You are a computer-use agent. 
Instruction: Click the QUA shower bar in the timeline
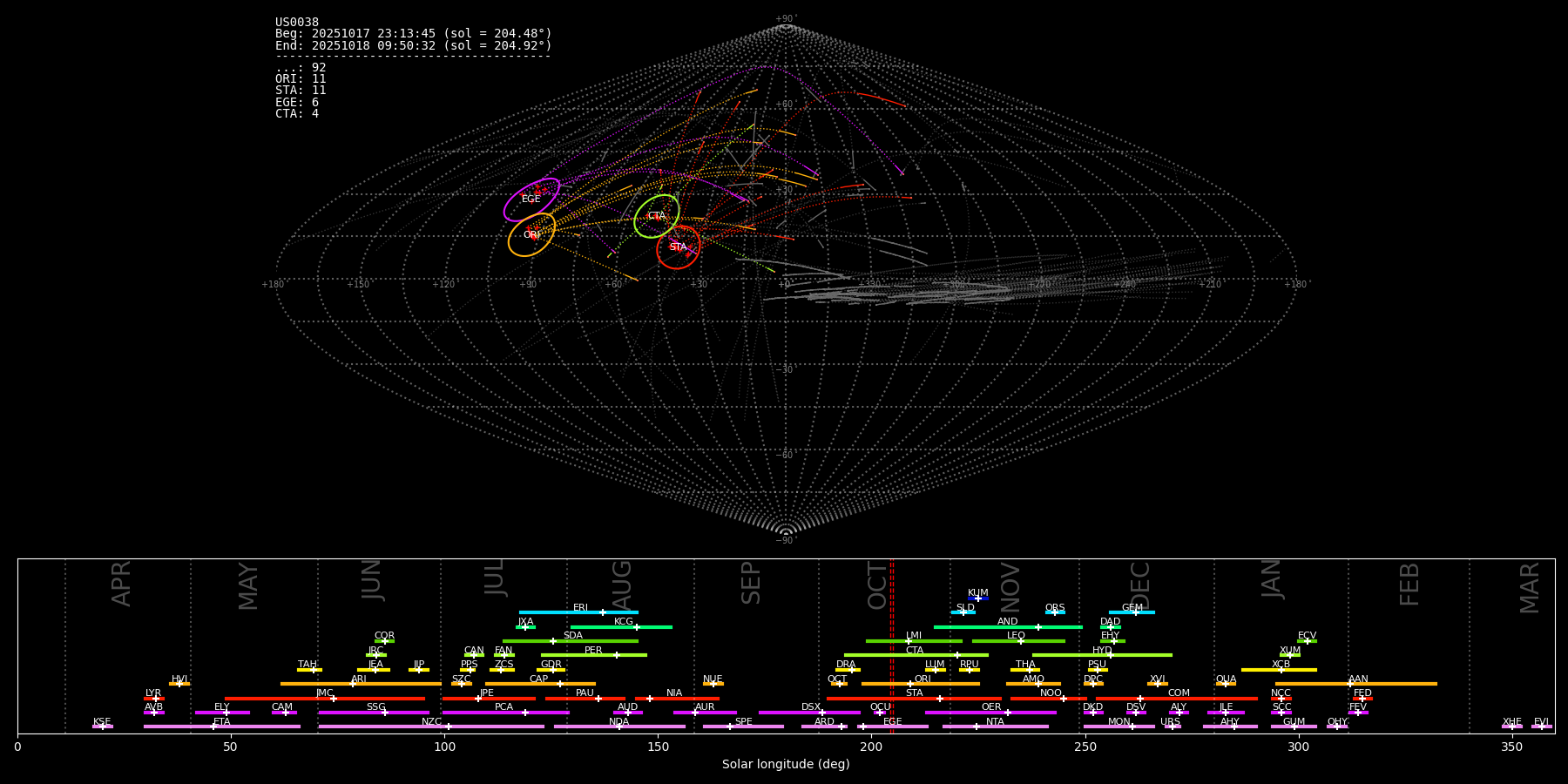point(1226,684)
